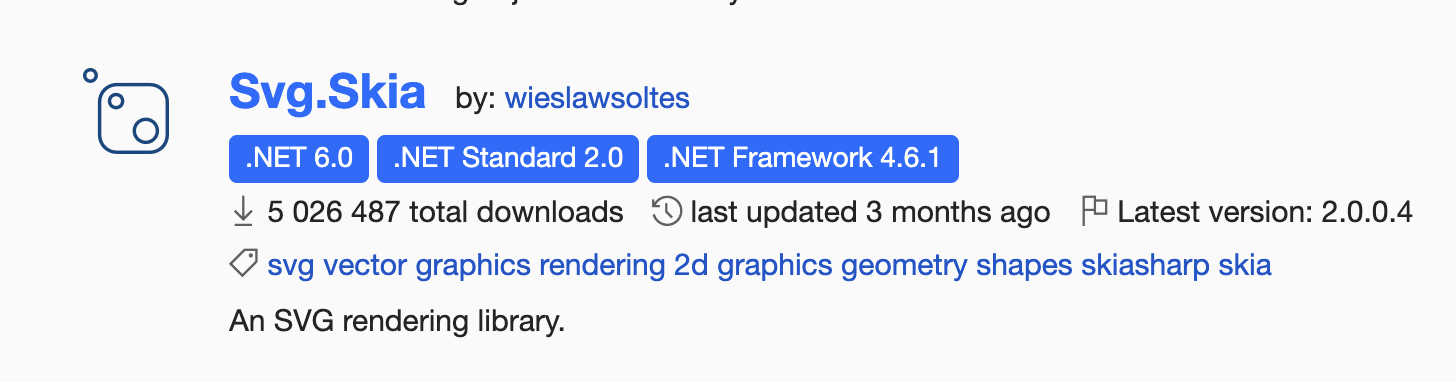Click the download arrow icon
1456x382 pixels.
[243, 212]
